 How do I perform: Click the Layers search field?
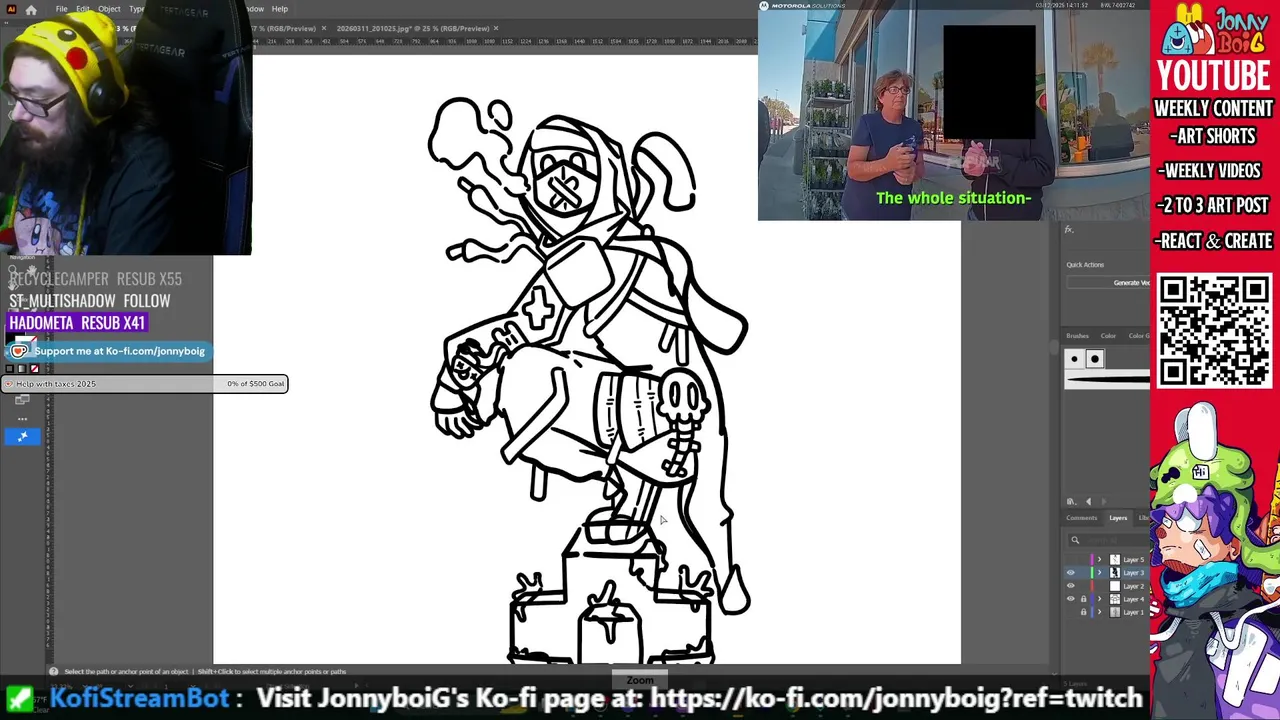coord(1108,540)
